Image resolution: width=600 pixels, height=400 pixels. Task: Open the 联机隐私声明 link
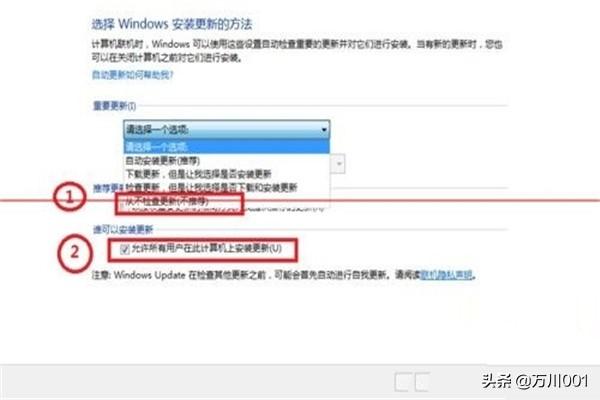point(446,275)
